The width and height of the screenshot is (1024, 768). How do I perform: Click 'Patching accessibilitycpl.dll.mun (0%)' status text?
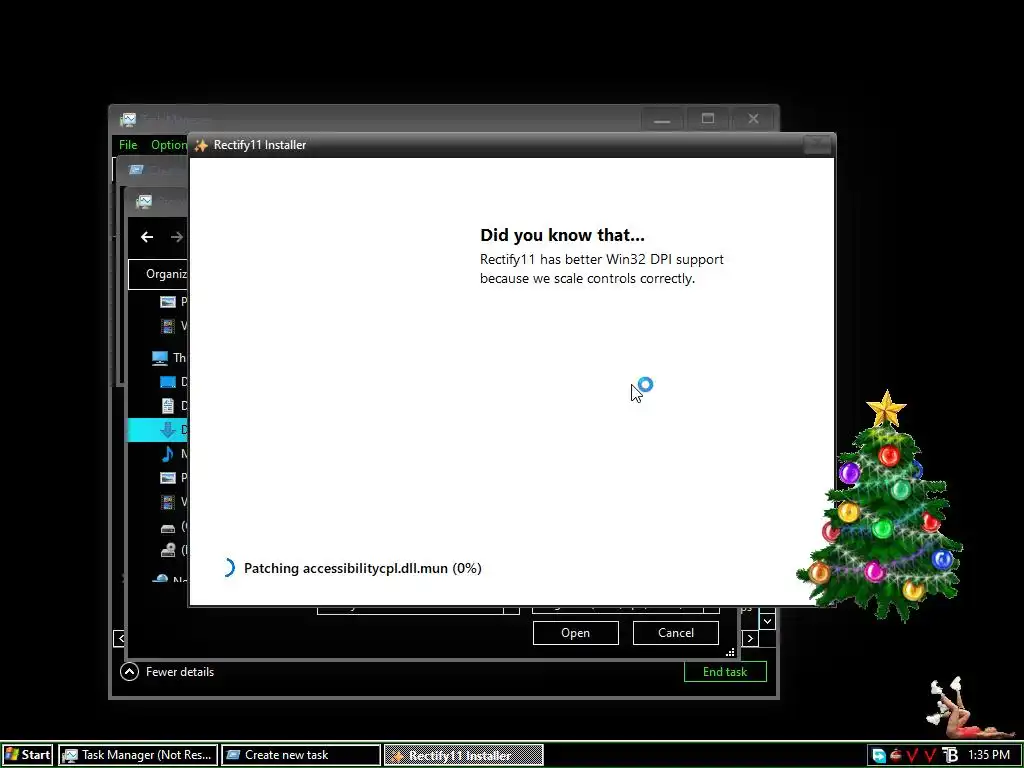362,568
